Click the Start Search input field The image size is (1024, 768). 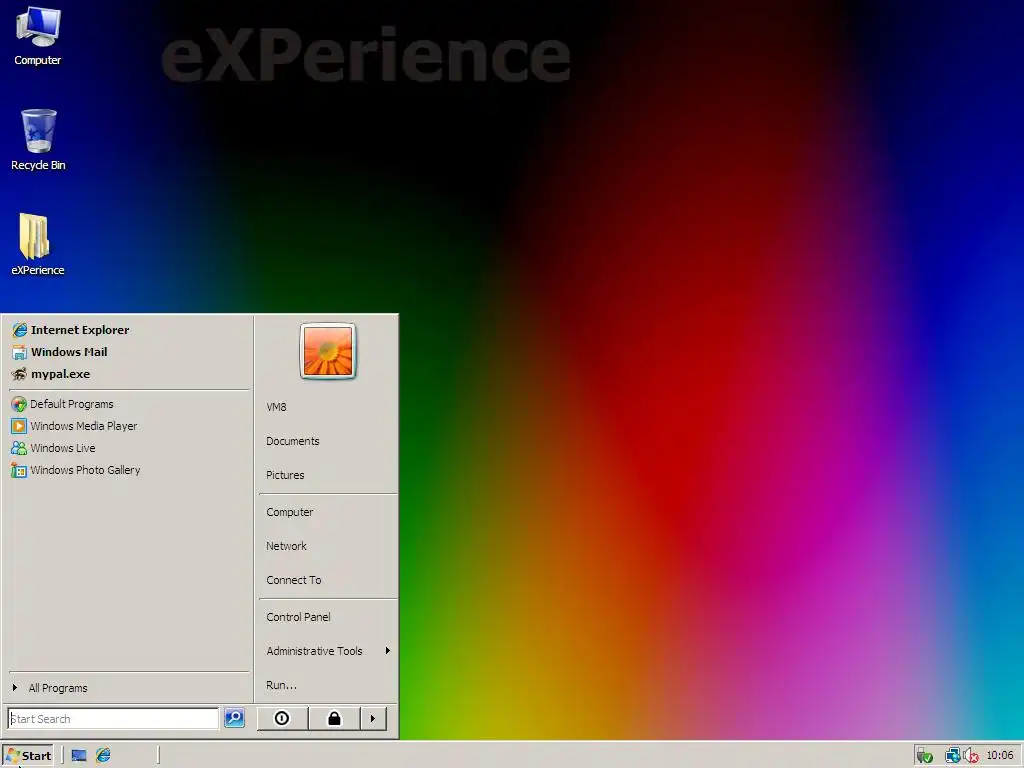[113, 718]
